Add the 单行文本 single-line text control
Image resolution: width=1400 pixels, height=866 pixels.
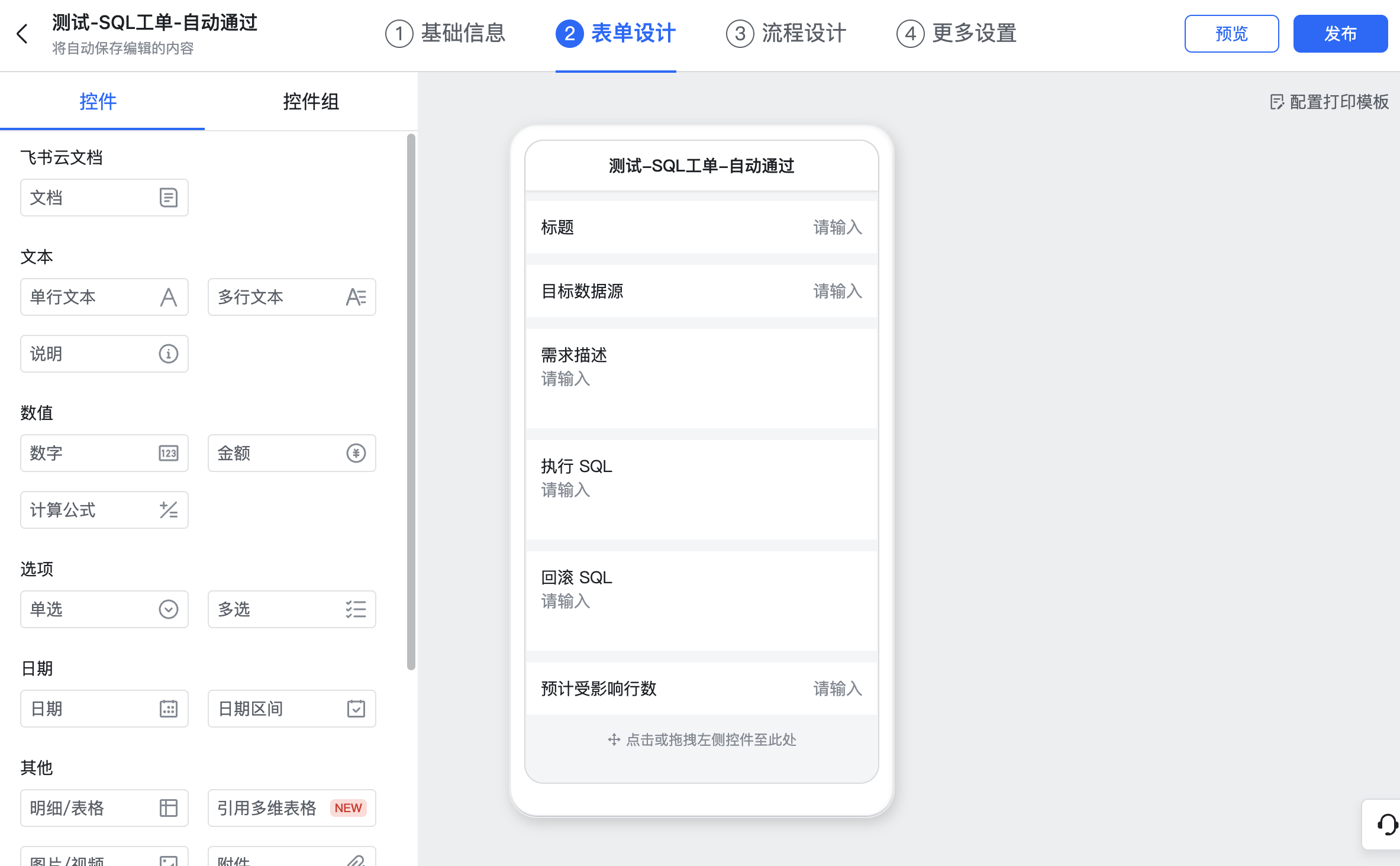pyautogui.click(x=104, y=297)
